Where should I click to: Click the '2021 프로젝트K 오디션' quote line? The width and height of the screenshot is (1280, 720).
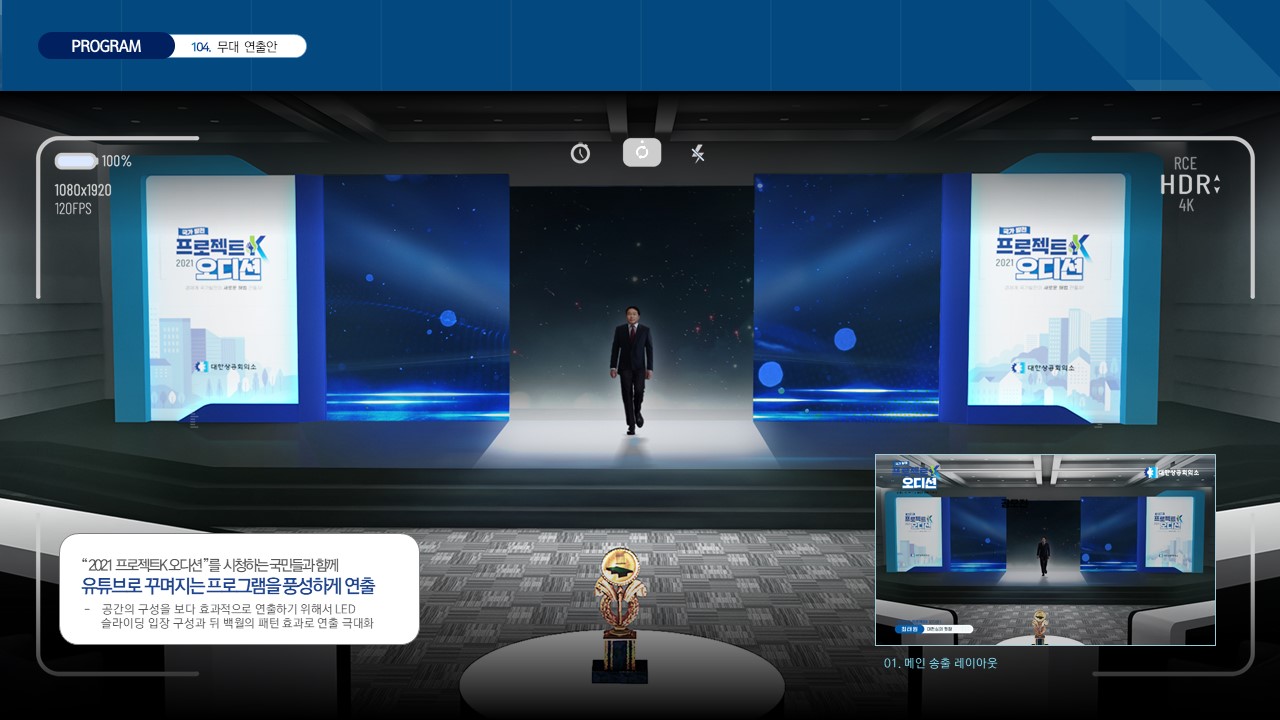210,565
